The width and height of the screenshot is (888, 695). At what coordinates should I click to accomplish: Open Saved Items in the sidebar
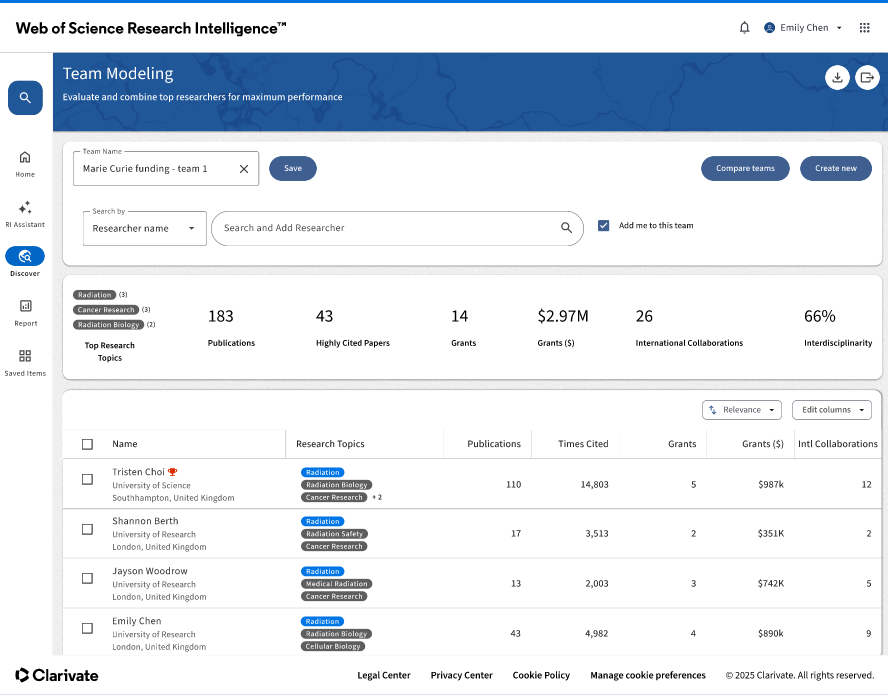(25, 361)
